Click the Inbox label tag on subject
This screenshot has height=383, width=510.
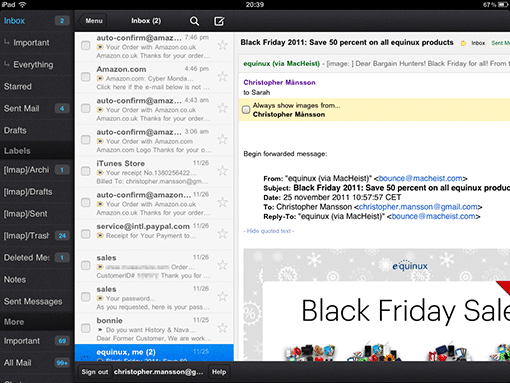478,43
